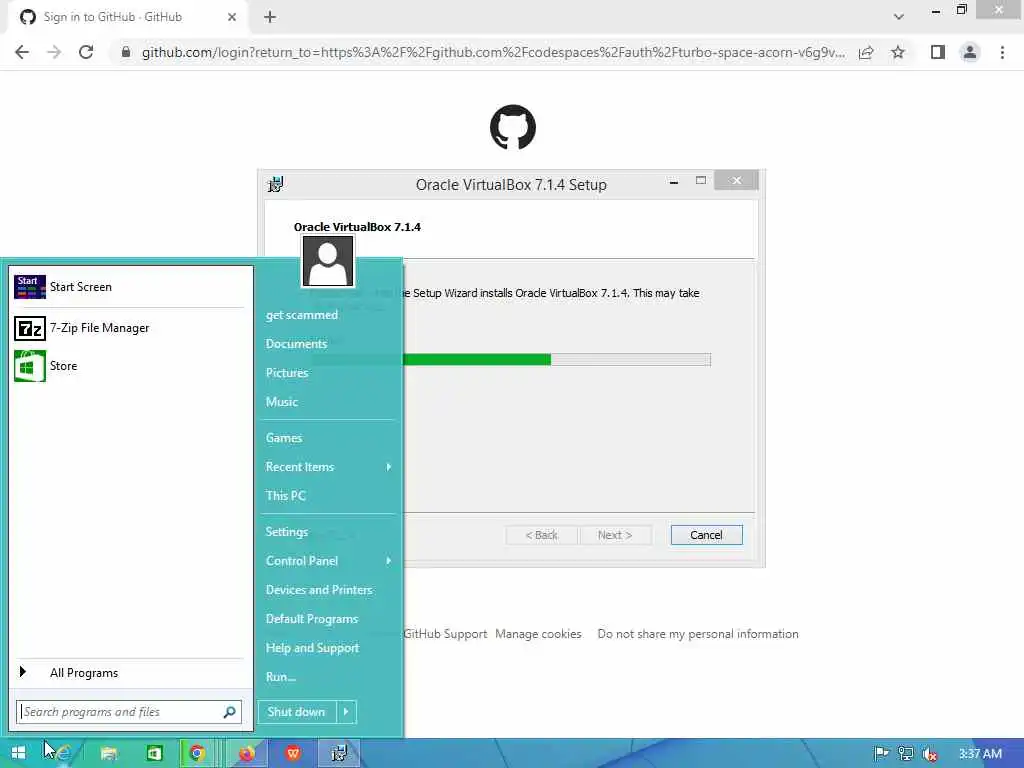The width and height of the screenshot is (1024, 768).
Task: Close the Sign in to GitHub tab
Action: click(x=232, y=17)
